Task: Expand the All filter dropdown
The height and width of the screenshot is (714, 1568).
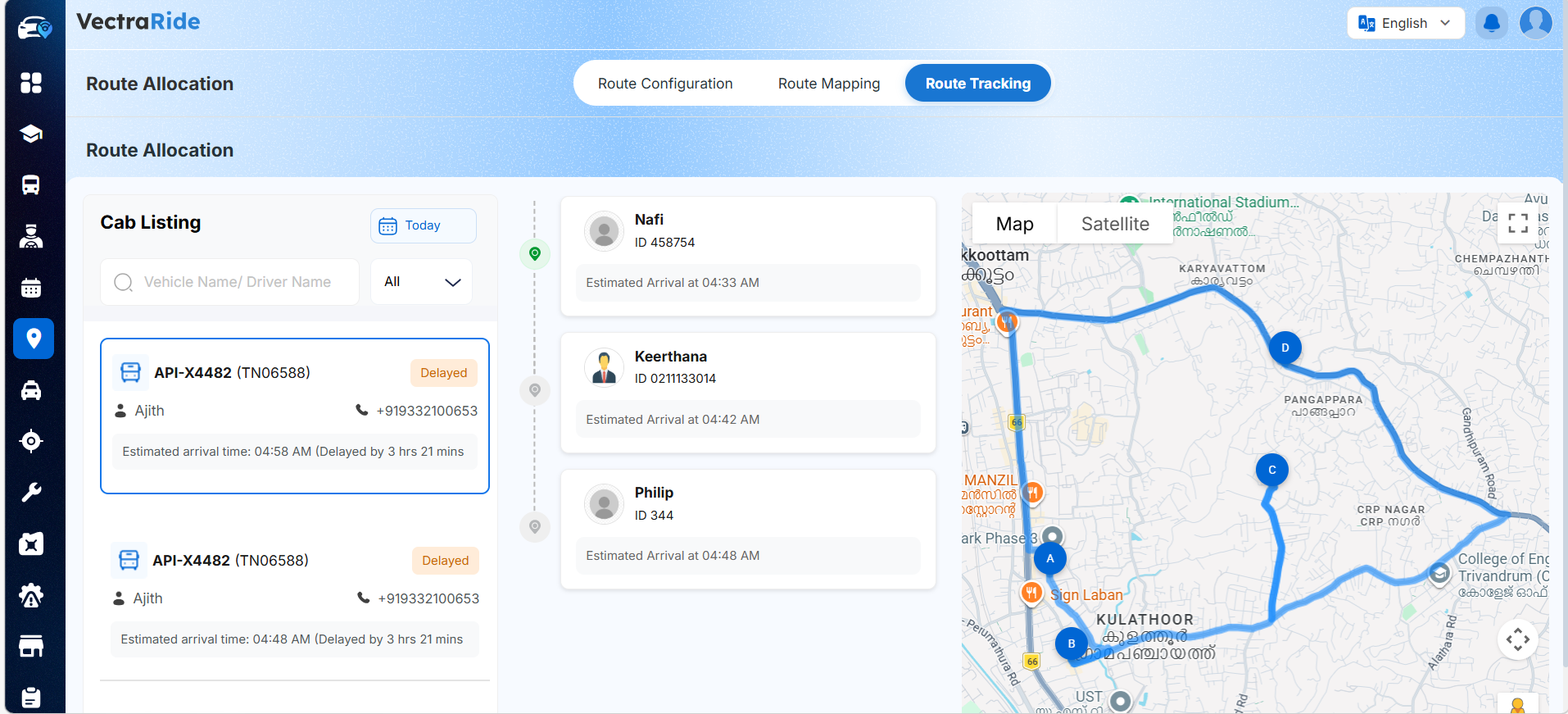Action: pos(422,282)
